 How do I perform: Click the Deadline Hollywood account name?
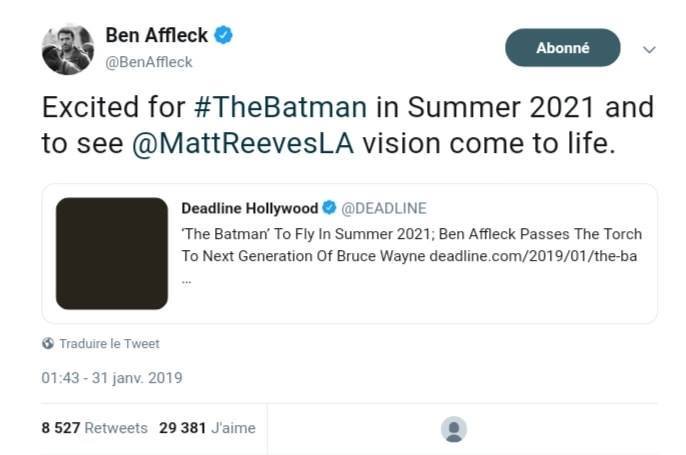point(248,208)
